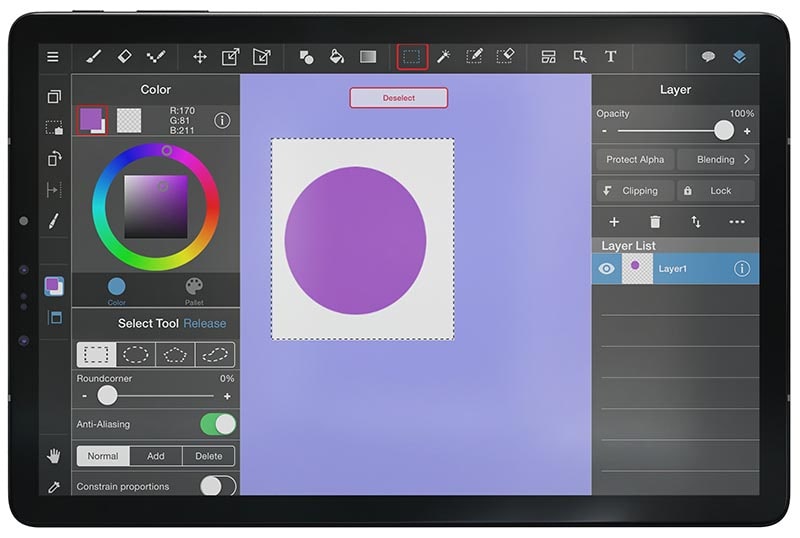Pick polygon selection shape
800x538 pixels.
[175, 354]
